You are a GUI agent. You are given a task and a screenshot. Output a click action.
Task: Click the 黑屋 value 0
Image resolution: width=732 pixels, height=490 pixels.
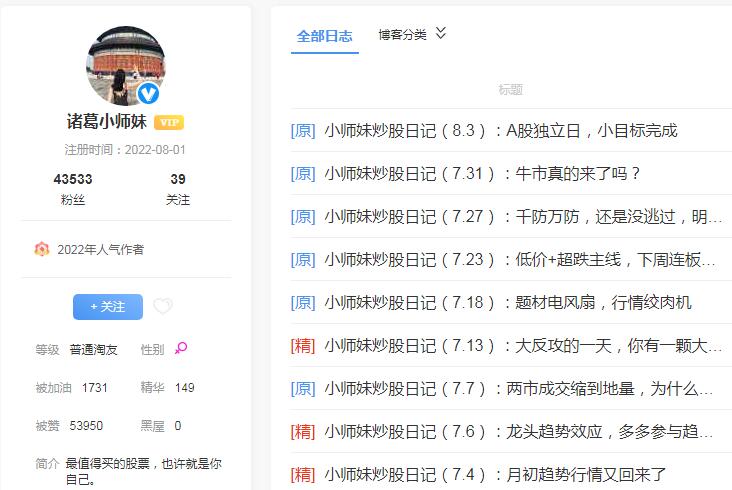point(178,426)
